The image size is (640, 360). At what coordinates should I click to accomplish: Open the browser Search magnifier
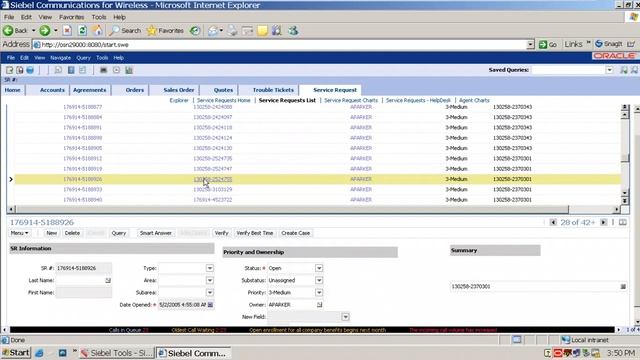point(114,30)
